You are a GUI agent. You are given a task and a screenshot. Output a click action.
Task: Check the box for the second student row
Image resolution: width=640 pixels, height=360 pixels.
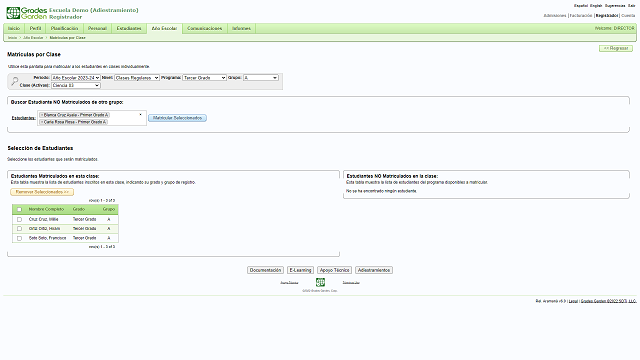point(19,229)
